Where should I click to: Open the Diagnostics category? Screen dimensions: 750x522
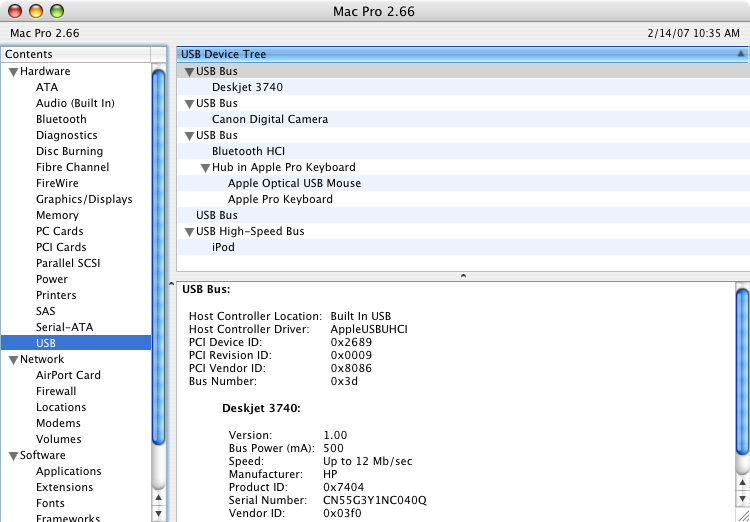pyautogui.click(x=66, y=135)
